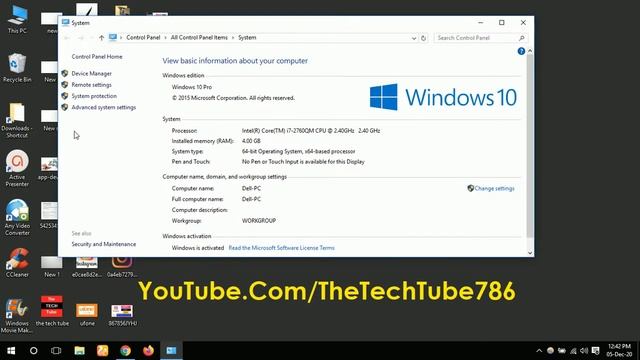Click the Up one level arrow
Viewport: 640px width, 360px height.
pyautogui.click(x=101, y=38)
